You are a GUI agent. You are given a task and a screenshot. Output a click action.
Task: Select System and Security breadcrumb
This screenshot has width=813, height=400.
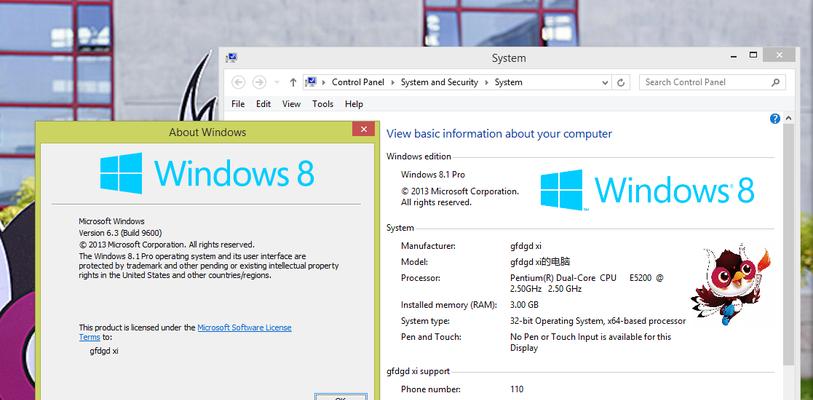click(439, 82)
